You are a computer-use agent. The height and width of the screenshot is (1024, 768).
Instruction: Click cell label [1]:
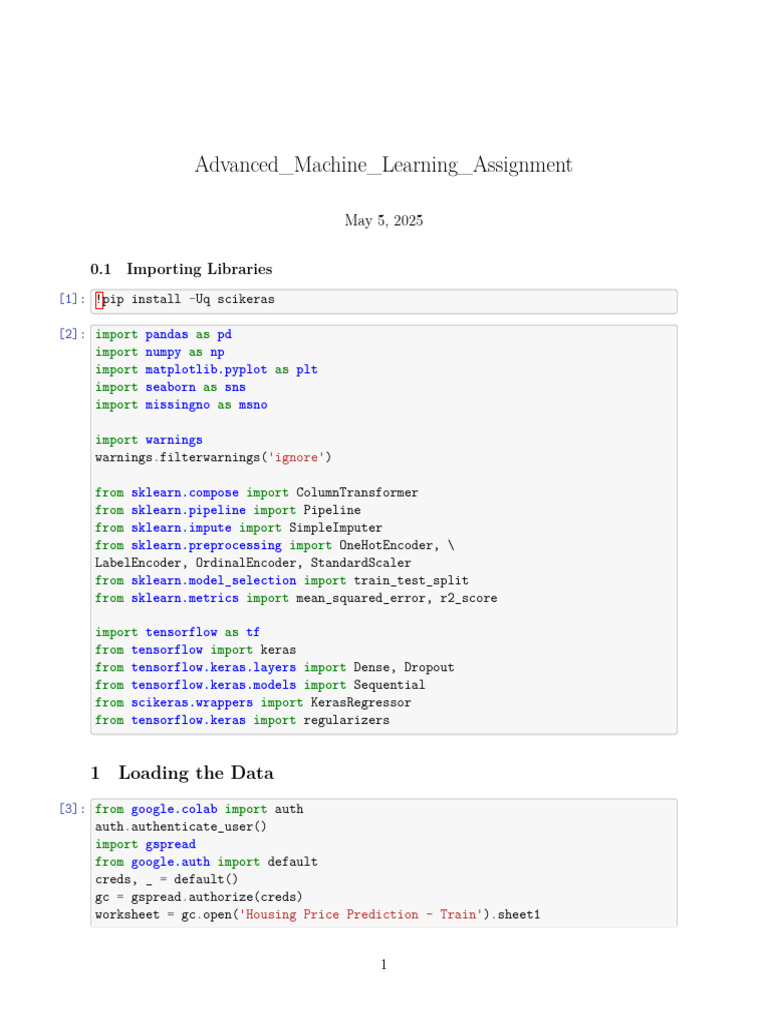click(x=72, y=298)
